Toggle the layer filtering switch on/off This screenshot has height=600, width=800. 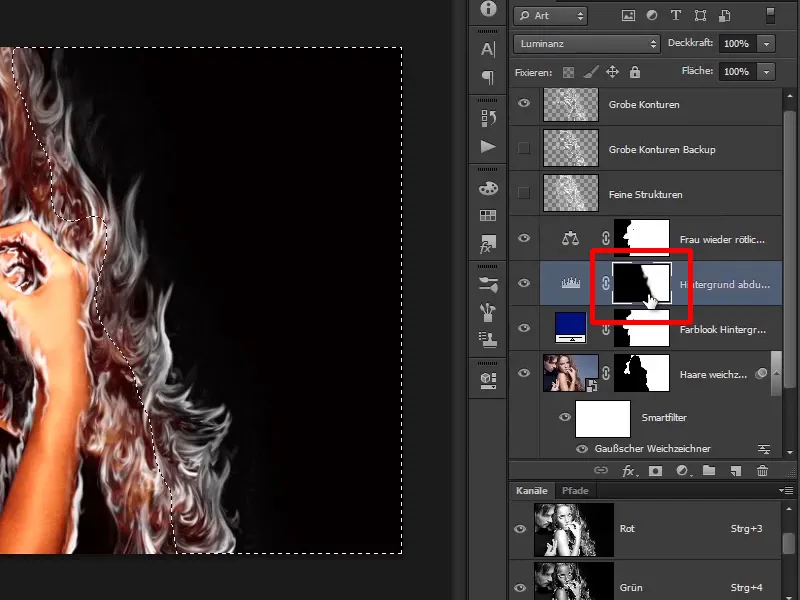tap(770, 15)
